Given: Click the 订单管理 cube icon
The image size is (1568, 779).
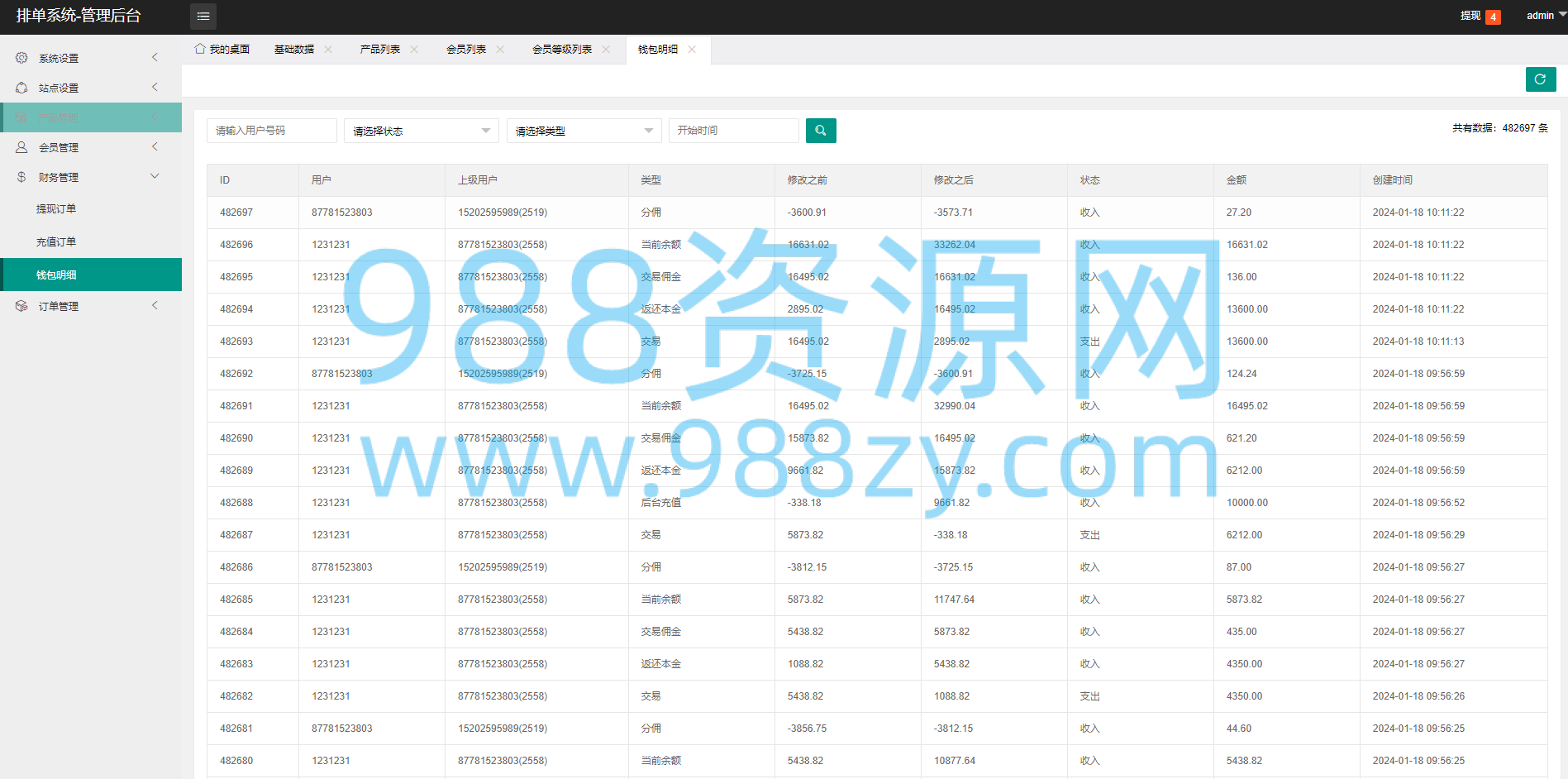Looking at the screenshot, I should click(21, 306).
